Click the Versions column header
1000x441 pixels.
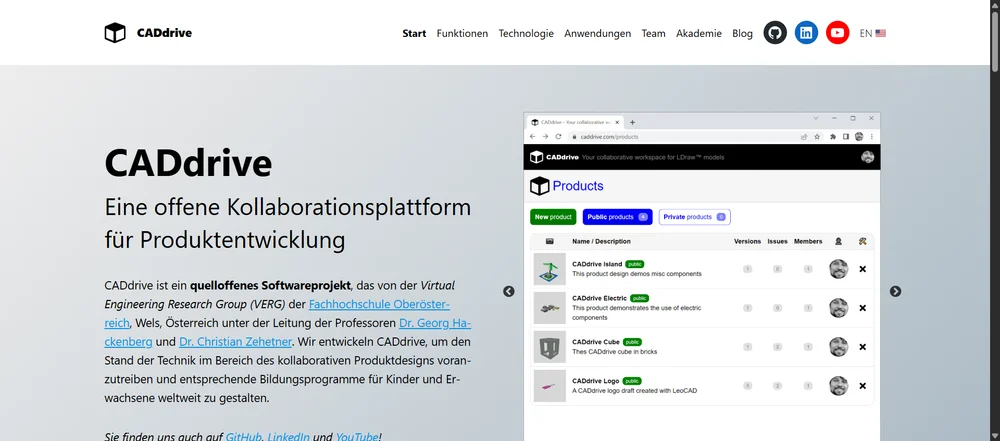click(747, 241)
